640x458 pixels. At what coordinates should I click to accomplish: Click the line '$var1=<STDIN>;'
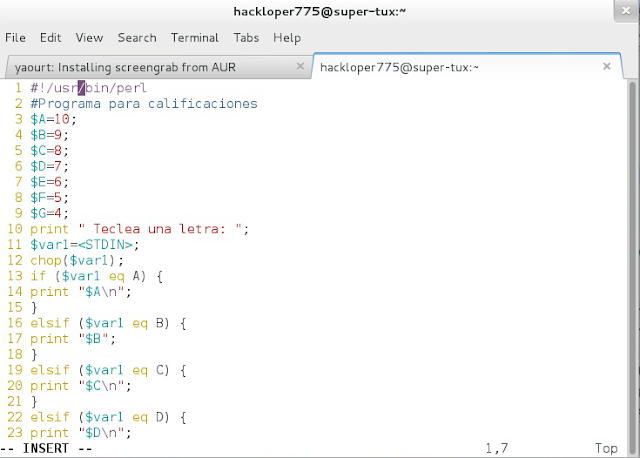point(84,245)
